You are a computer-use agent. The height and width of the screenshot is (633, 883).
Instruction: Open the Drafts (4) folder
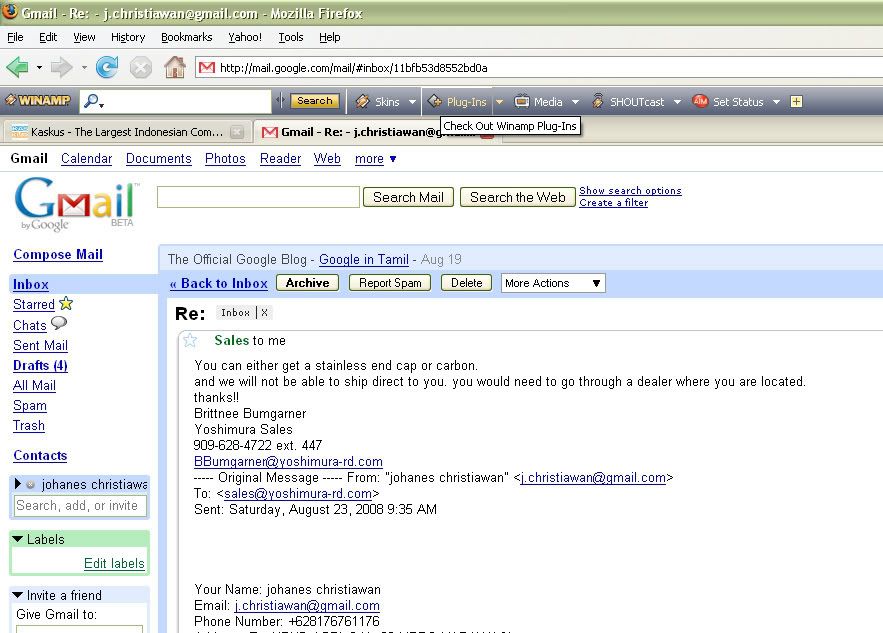click(40, 365)
